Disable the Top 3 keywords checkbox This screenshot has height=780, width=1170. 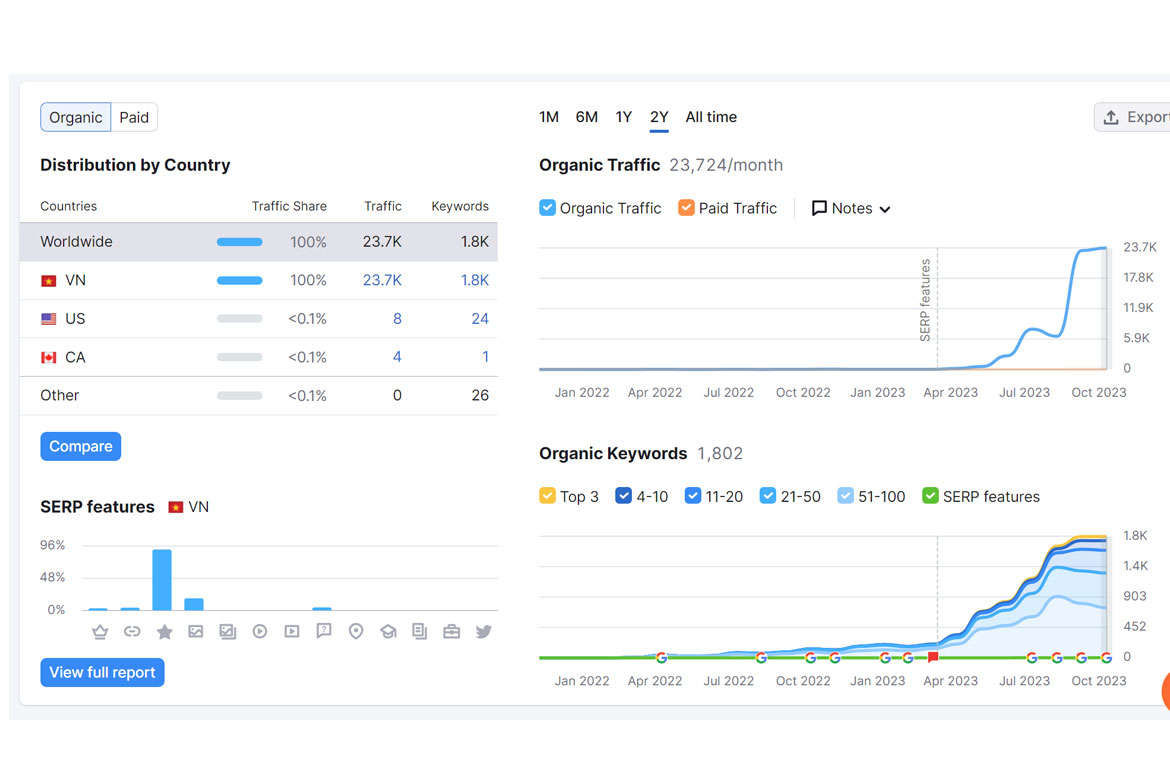coord(547,496)
